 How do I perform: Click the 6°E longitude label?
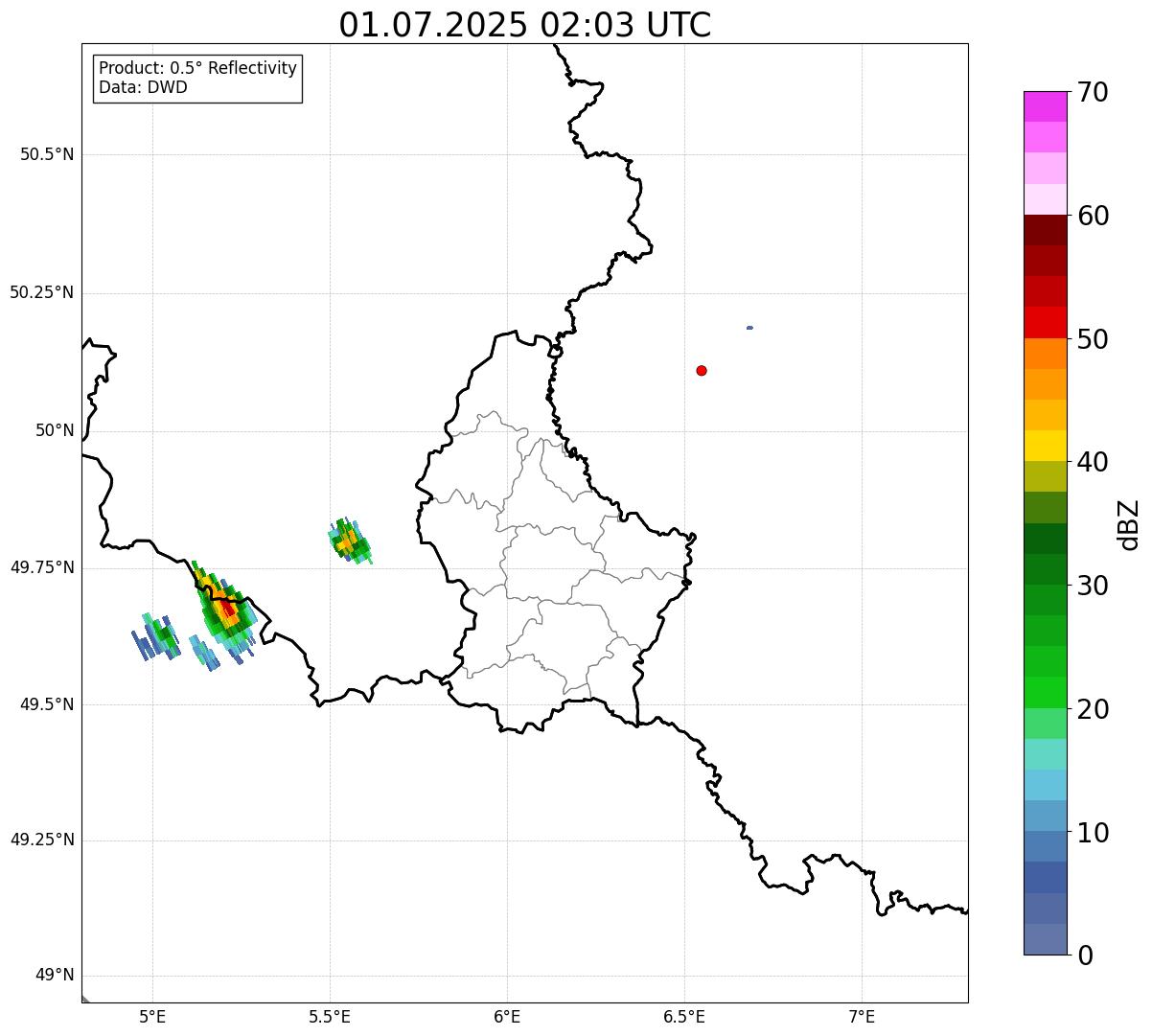pos(507,1017)
